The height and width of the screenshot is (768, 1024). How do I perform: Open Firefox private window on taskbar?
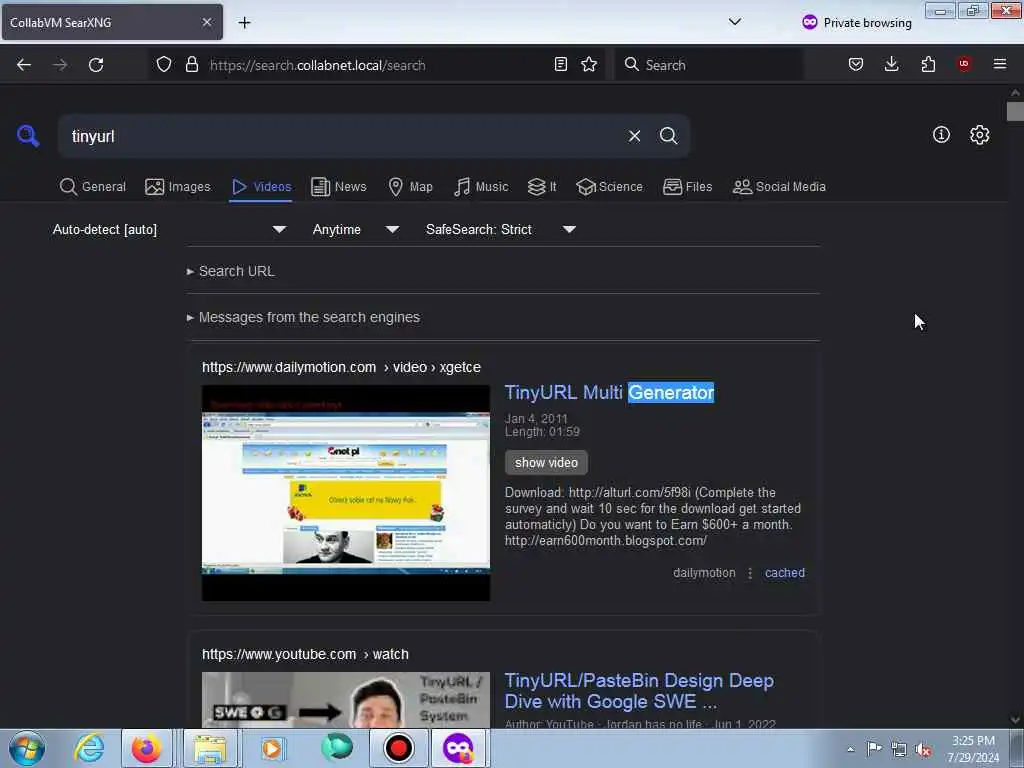tap(458, 748)
